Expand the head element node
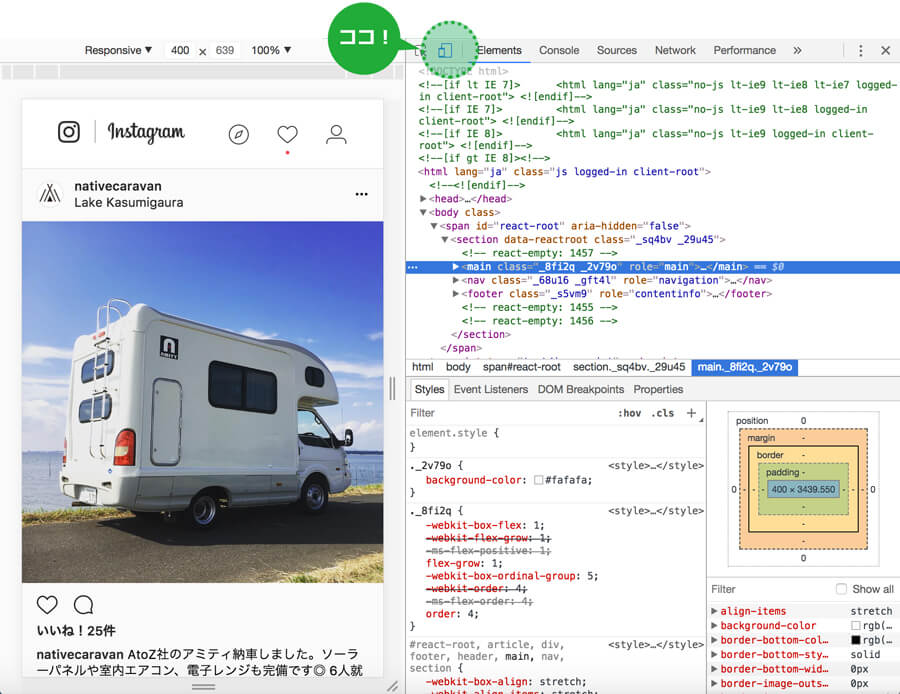 [423, 199]
